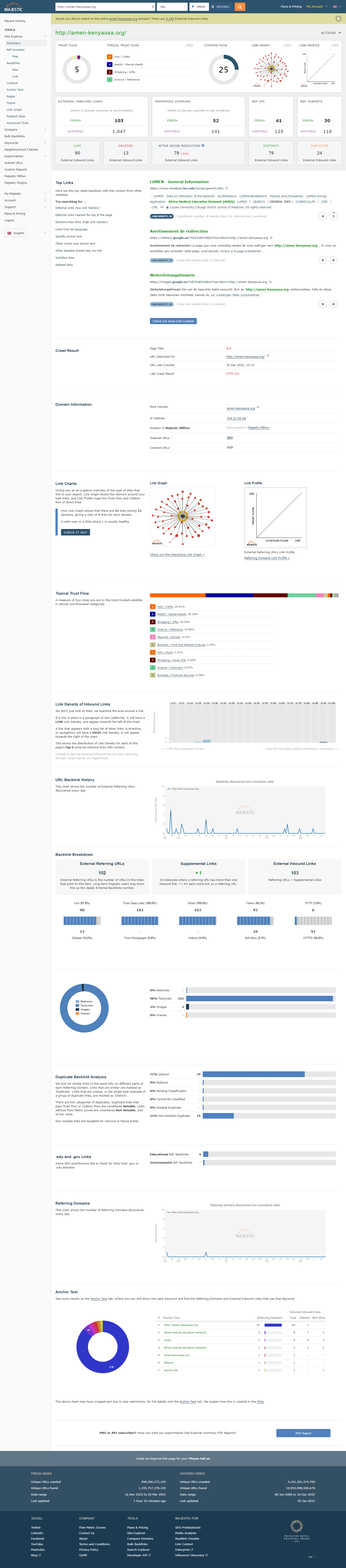Click the Plans & Pricing header link

pyautogui.click(x=291, y=7)
